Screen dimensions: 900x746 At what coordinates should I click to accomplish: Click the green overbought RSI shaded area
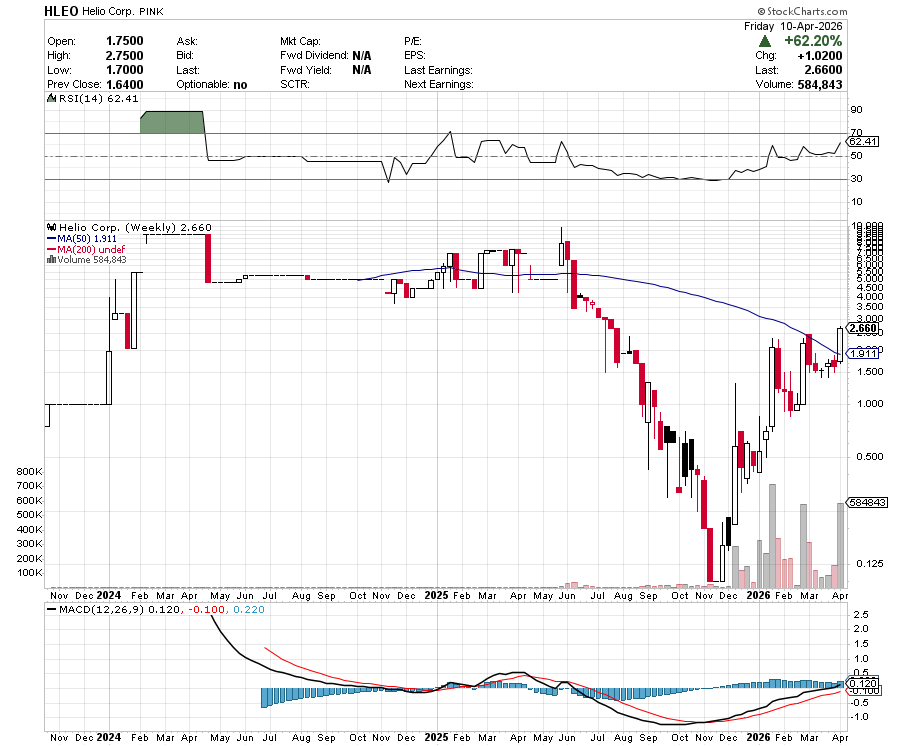coord(172,122)
